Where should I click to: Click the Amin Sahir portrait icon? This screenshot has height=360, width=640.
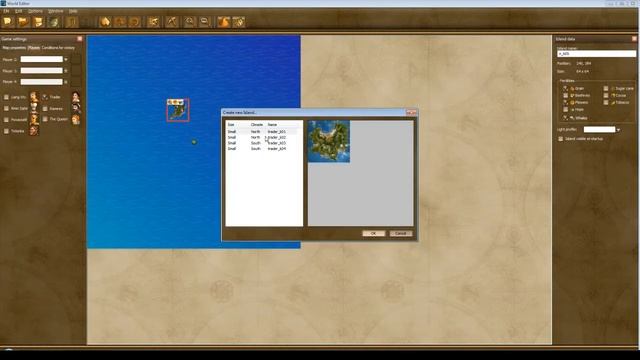34,108
